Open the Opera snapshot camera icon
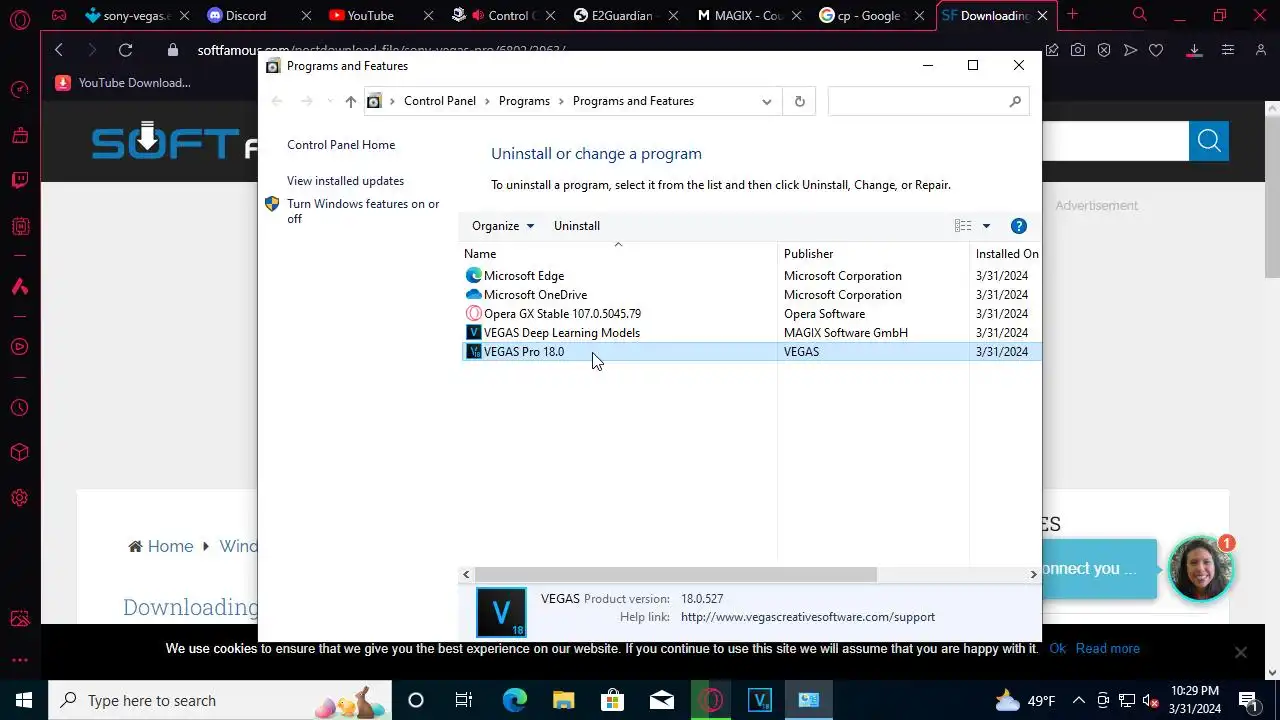 (1078, 50)
